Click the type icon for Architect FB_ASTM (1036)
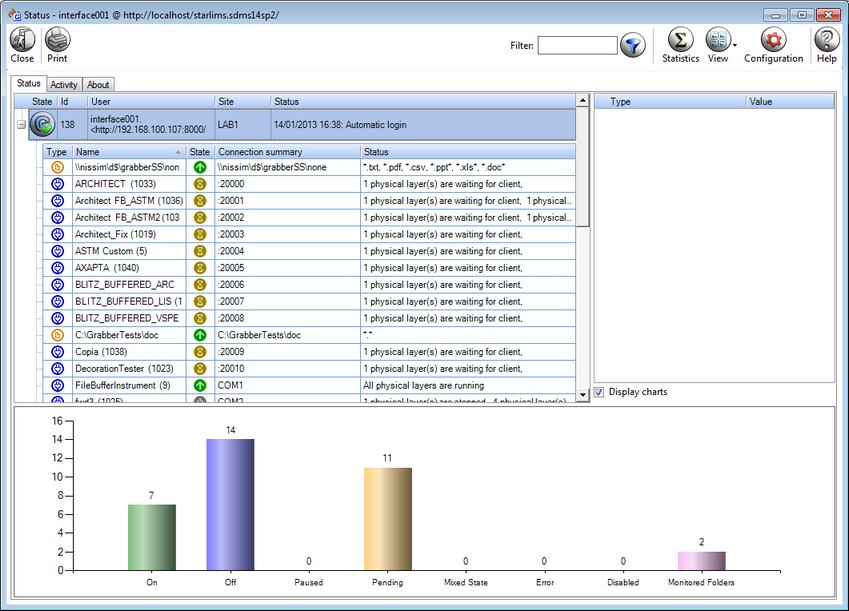849x611 pixels. tap(57, 201)
